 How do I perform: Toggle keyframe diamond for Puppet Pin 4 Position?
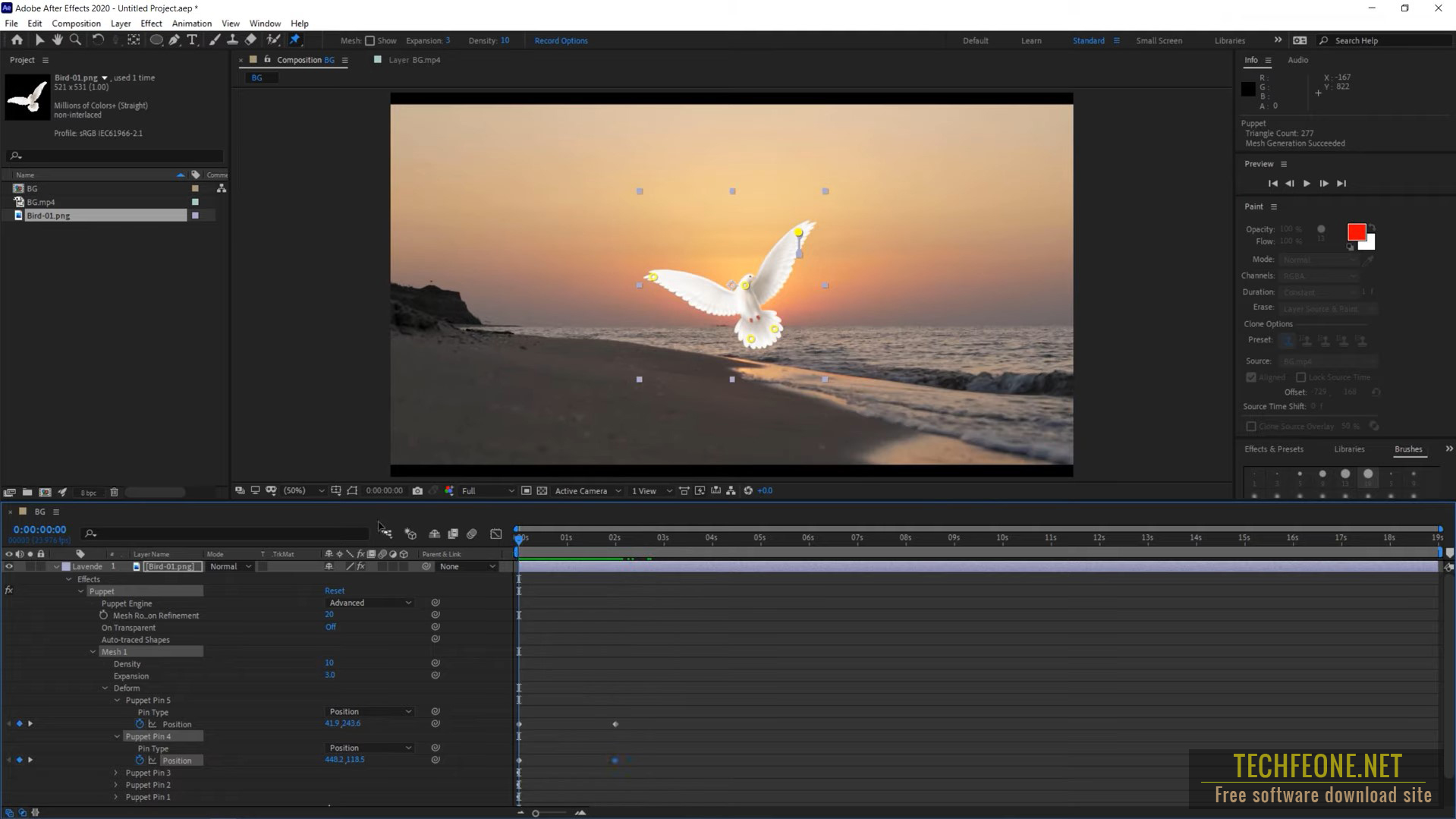point(20,760)
